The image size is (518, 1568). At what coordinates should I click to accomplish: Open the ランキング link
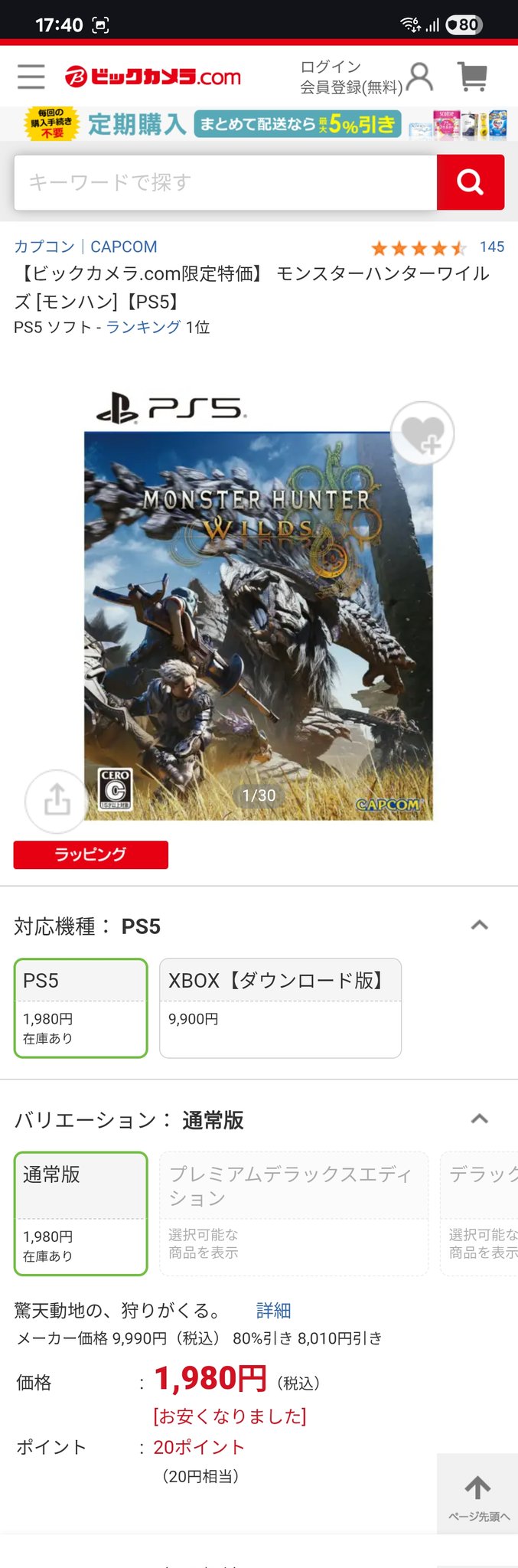pyautogui.click(x=143, y=327)
